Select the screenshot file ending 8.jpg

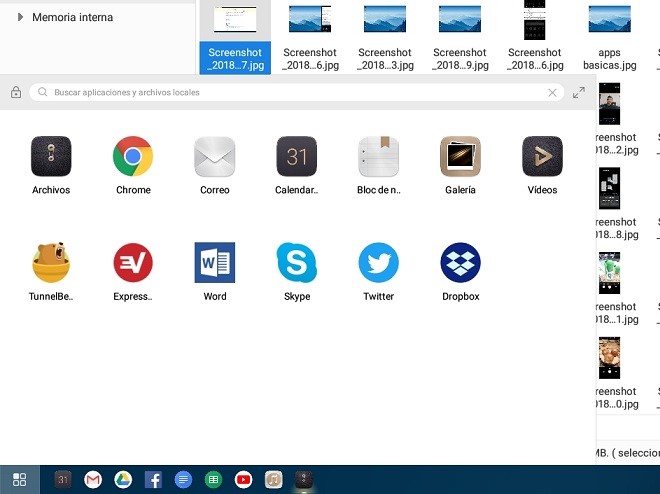click(x=617, y=204)
